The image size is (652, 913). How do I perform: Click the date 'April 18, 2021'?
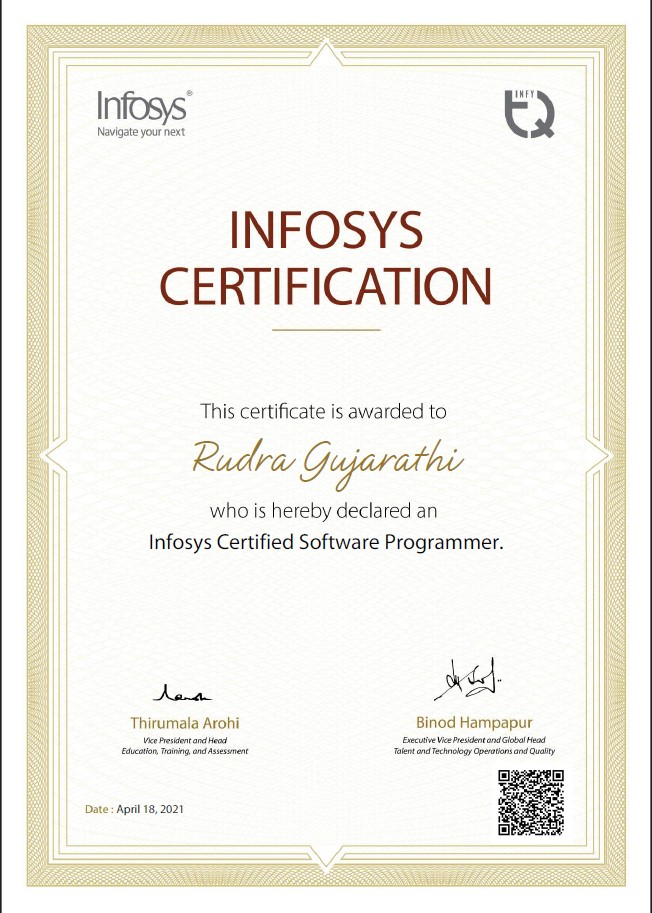coord(150,809)
